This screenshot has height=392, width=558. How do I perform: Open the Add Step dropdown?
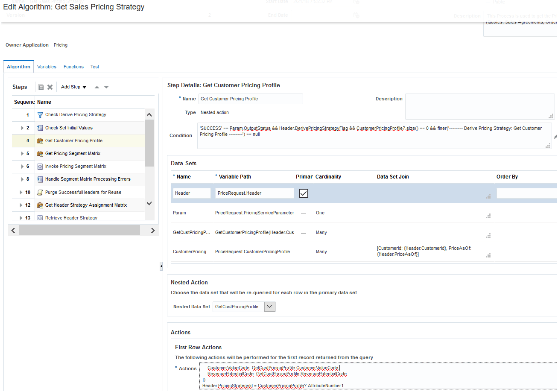pyautogui.click(x=74, y=87)
